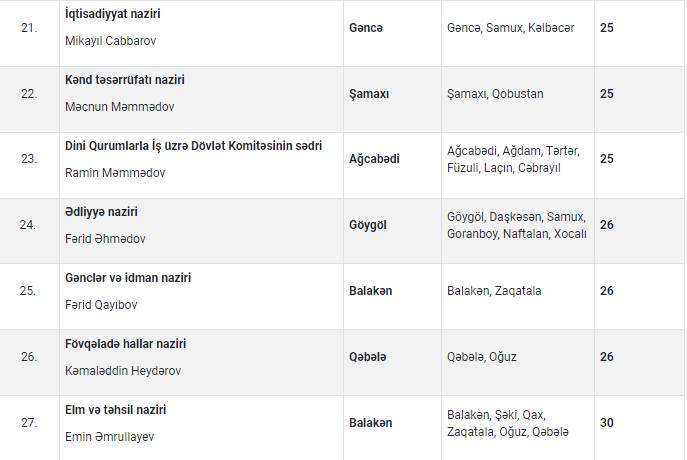This screenshot has height=460, width=687.
Task: Click the "Ədliyyə naziri" position title
Action: [x=101, y=212]
